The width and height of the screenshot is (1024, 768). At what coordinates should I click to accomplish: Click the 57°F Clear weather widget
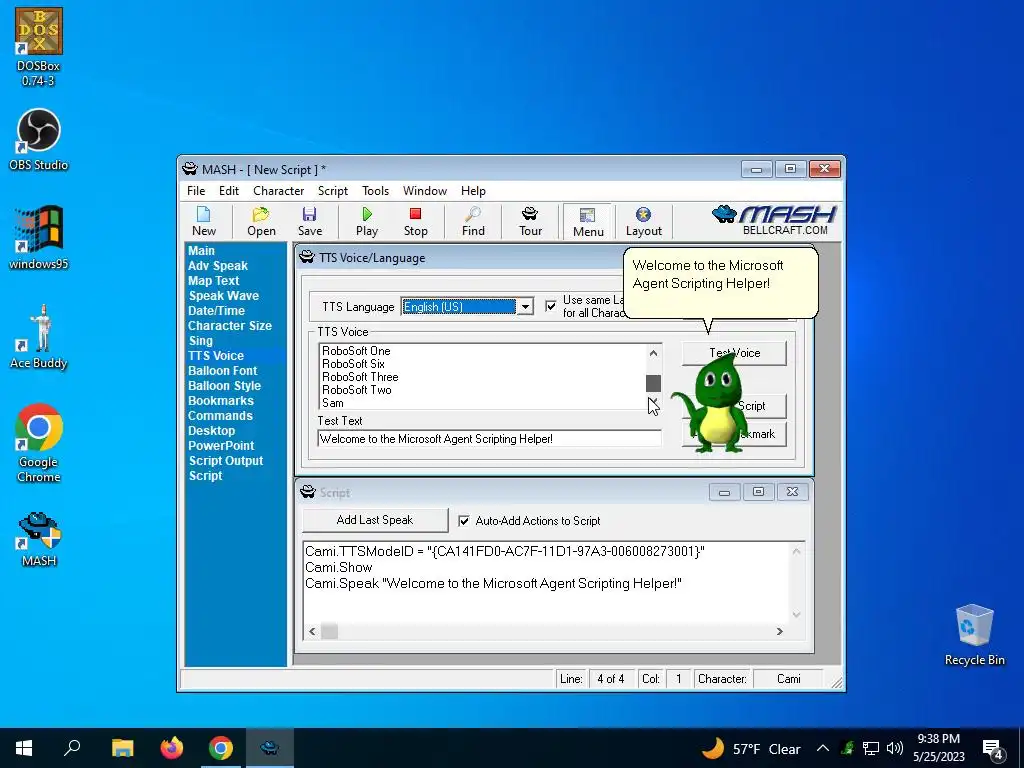pyautogui.click(x=751, y=748)
